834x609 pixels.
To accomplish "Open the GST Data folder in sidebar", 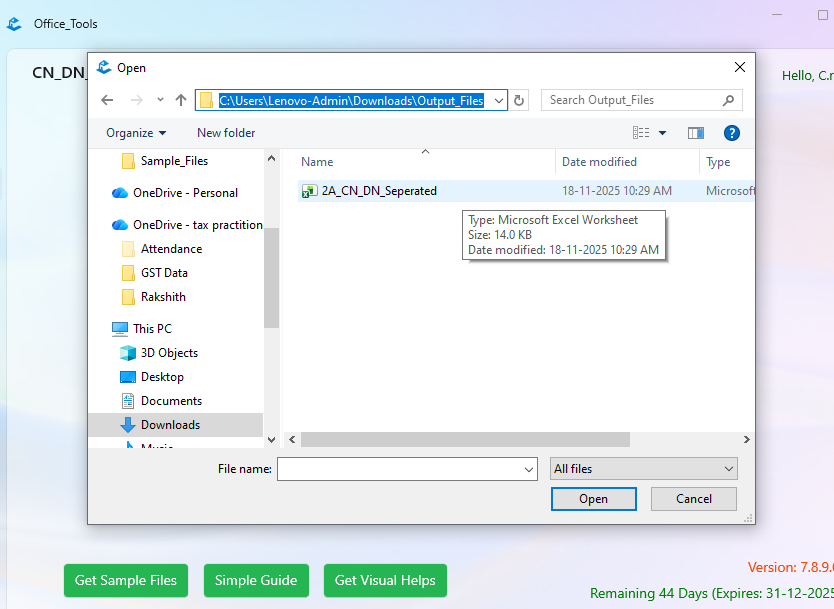I will click(x=164, y=273).
